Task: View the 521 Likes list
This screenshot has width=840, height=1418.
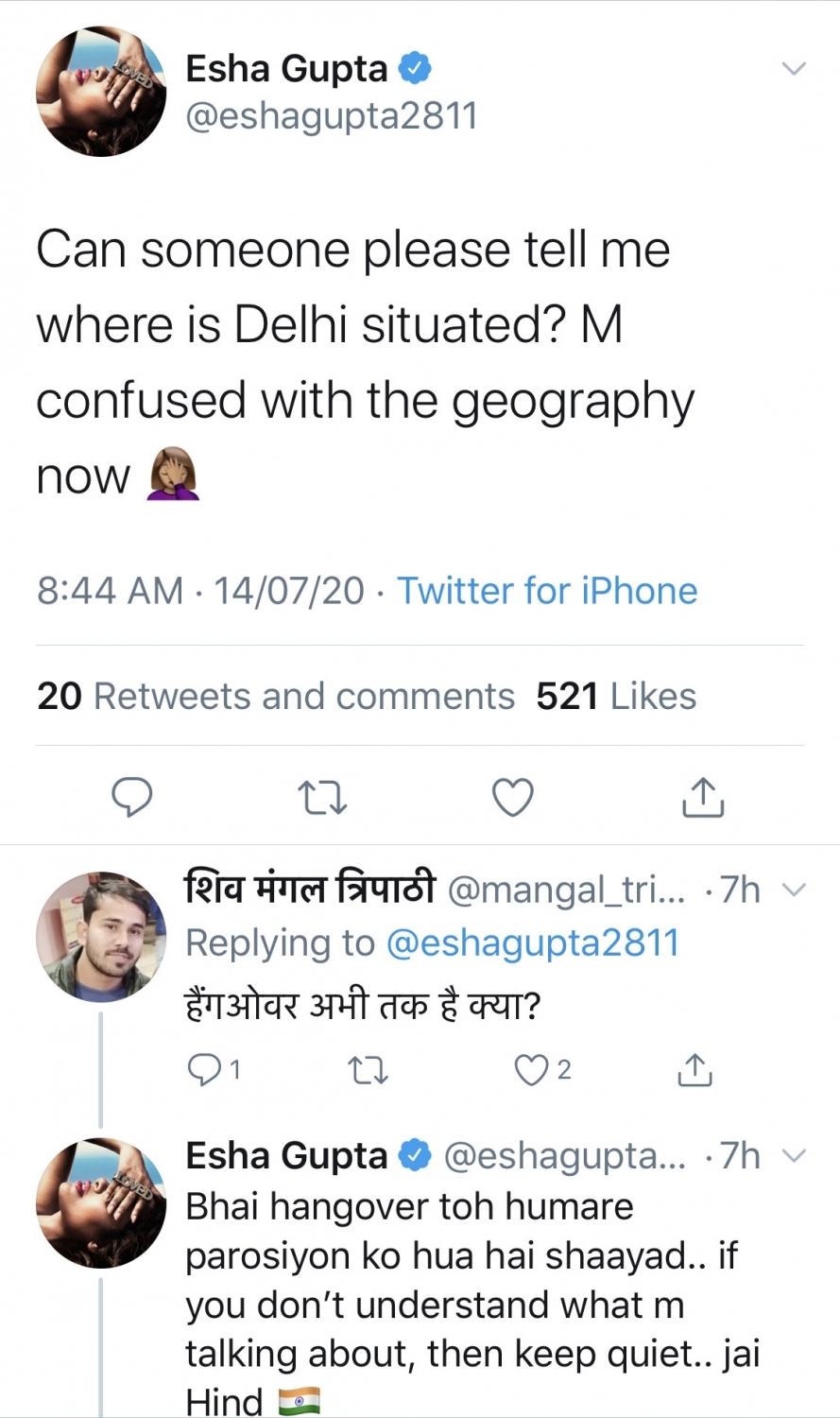Action: pyautogui.click(x=616, y=695)
